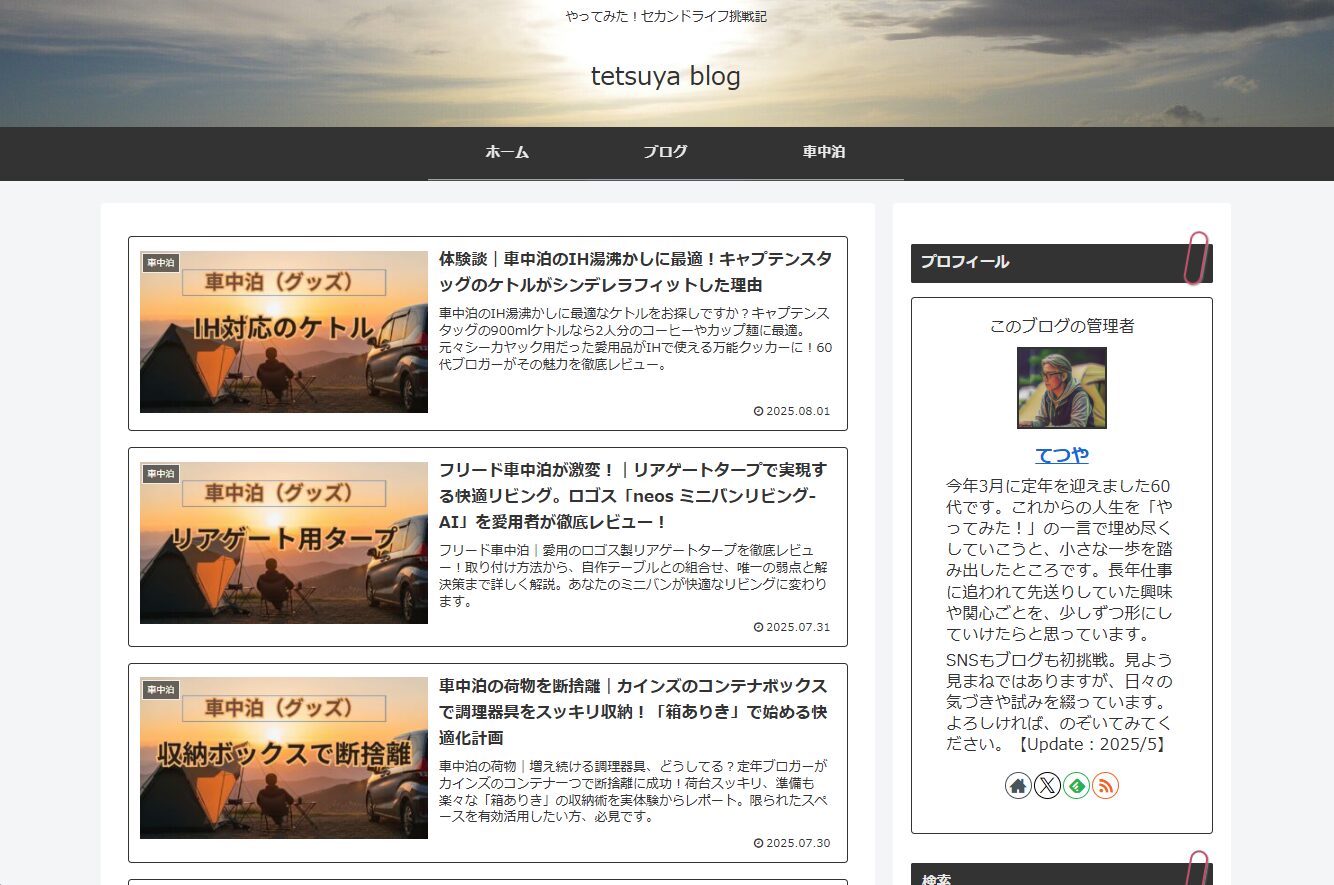Open リアゲート用タープ article thumbnail
The height and width of the screenshot is (885, 1334).
click(284, 543)
